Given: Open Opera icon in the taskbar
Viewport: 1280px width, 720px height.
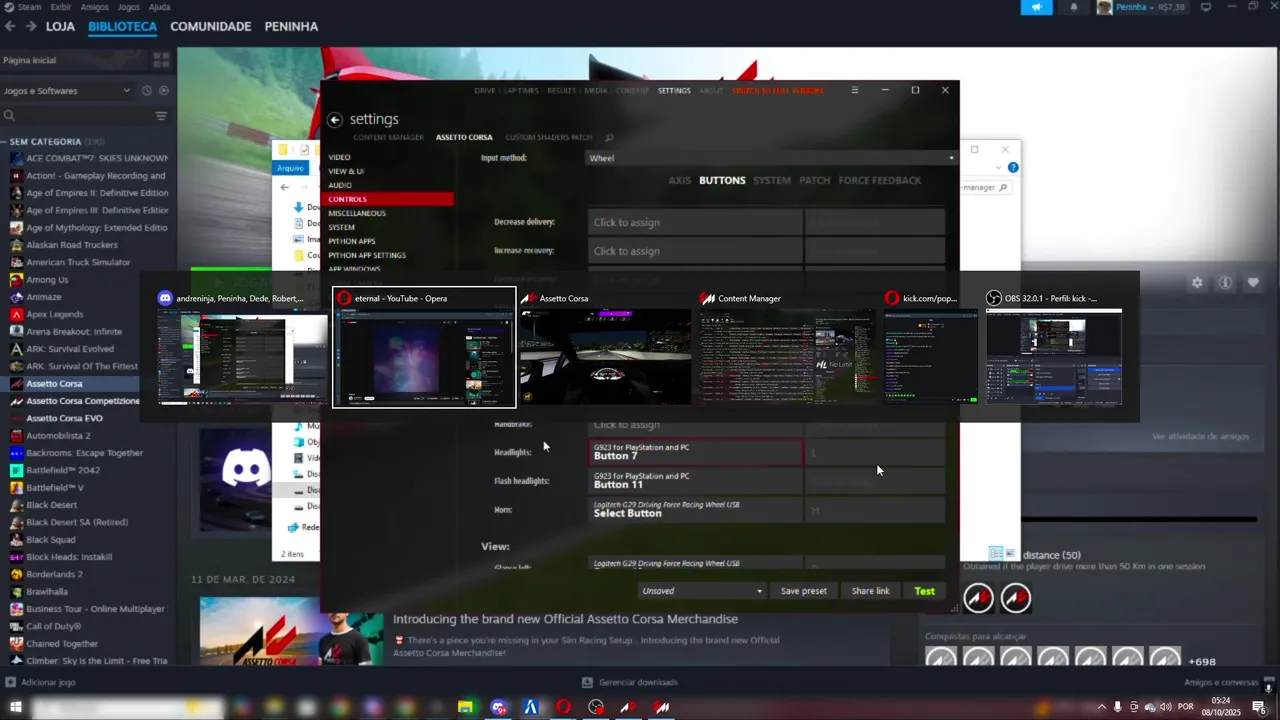Looking at the screenshot, I should click(564, 707).
